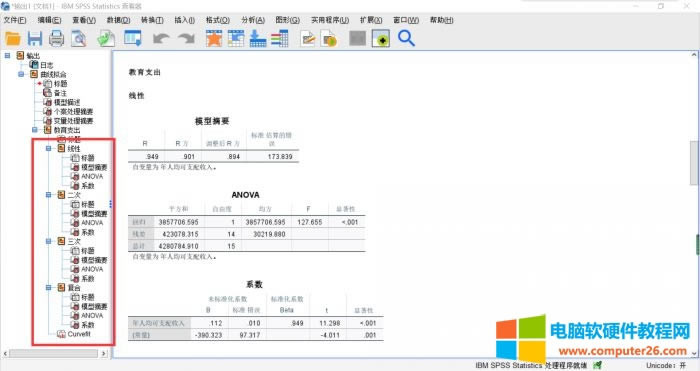Click the Open folder toolbar icon
The height and width of the screenshot is (371, 700).
(13, 38)
